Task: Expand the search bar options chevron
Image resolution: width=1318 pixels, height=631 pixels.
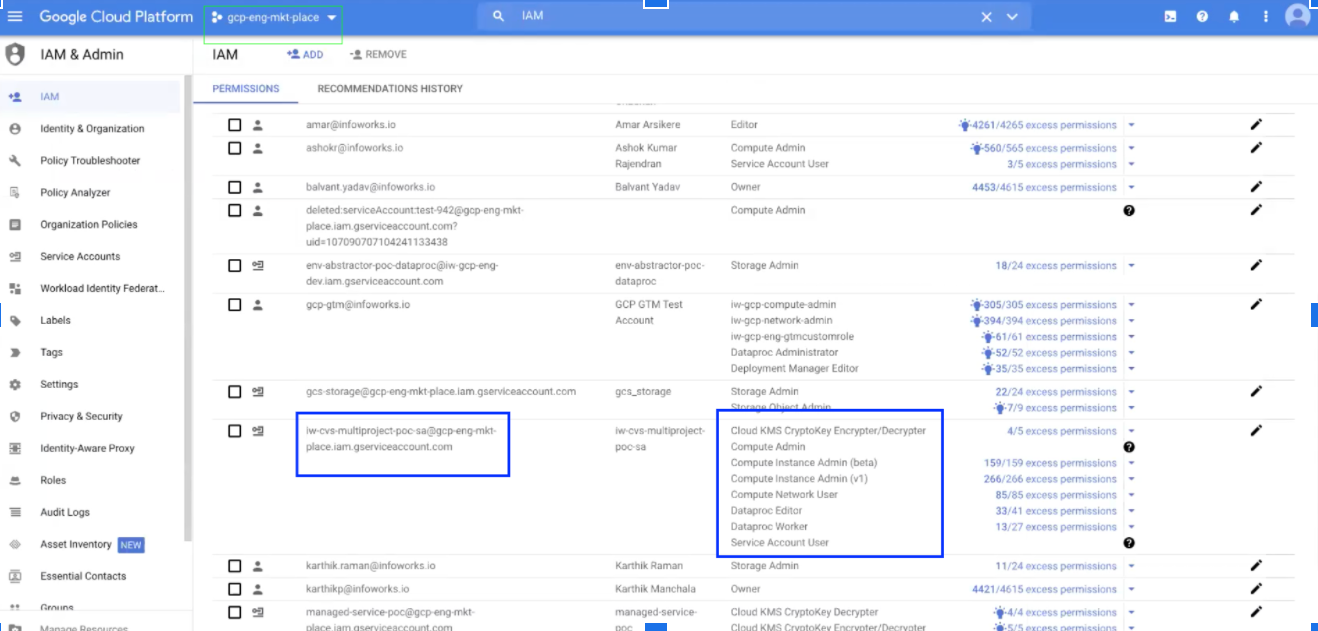Action: click(1012, 17)
